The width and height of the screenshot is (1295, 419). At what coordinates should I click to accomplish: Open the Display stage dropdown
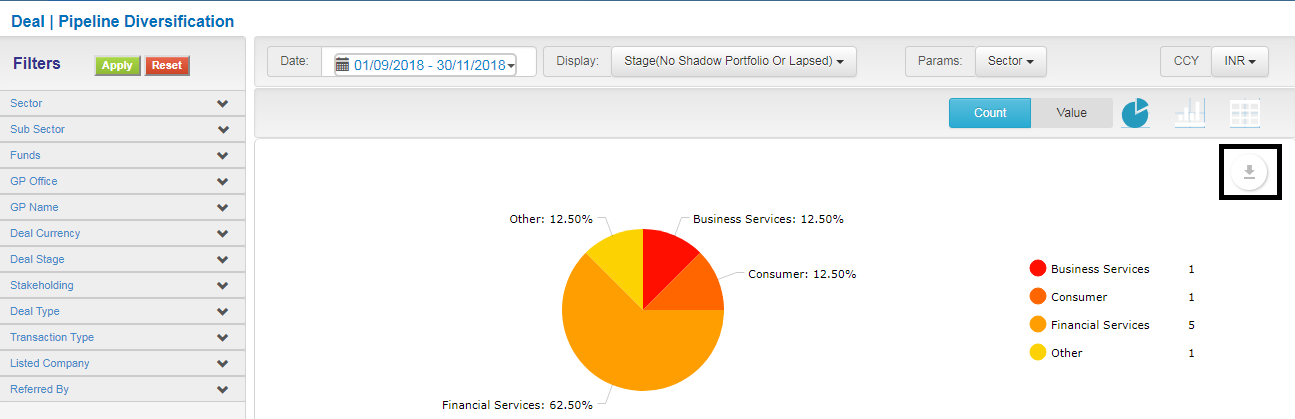point(733,61)
